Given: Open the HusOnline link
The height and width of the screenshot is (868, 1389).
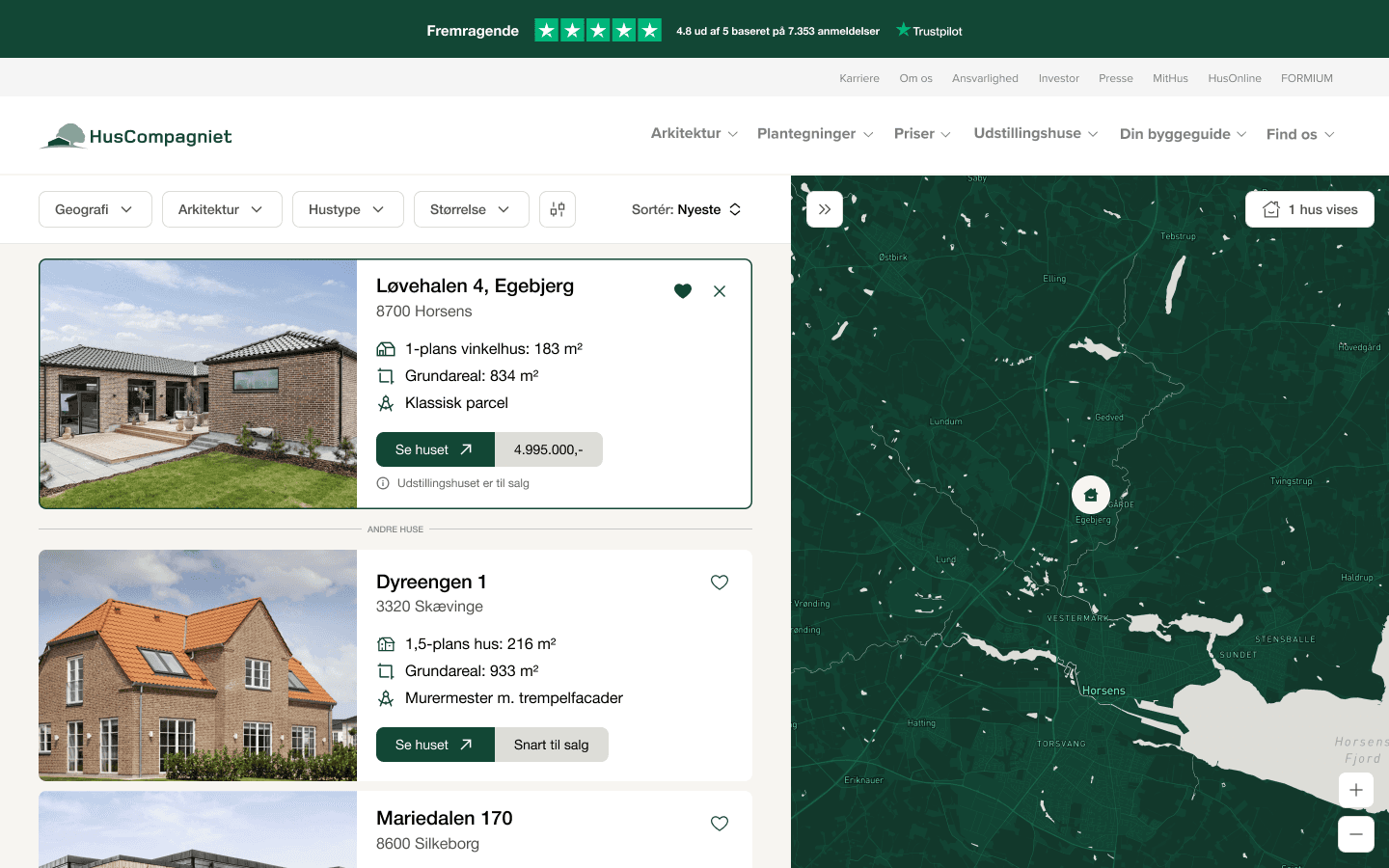Looking at the screenshot, I should pyautogui.click(x=1235, y=78).
